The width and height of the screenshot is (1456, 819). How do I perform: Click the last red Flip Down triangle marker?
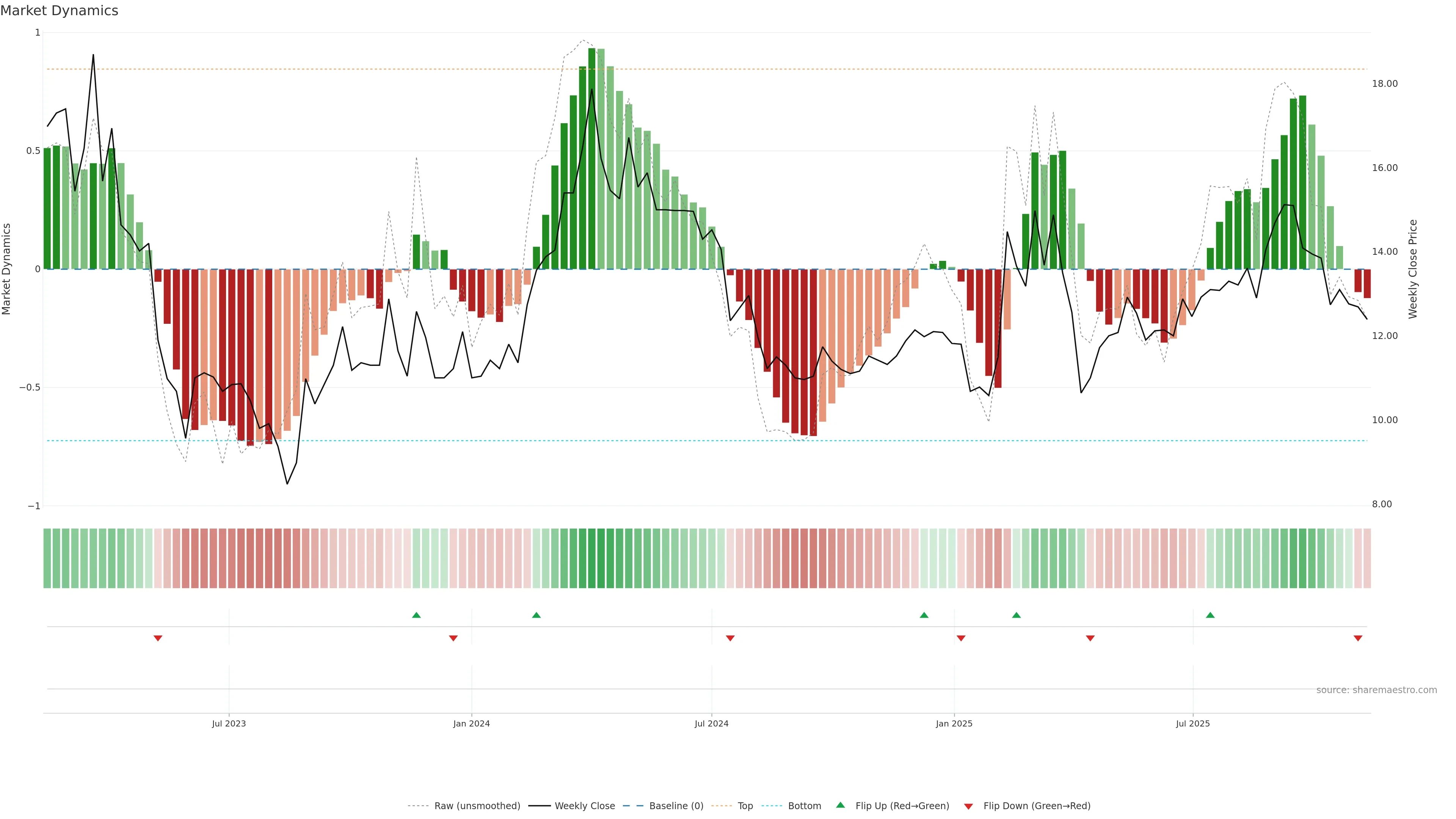(x=1358, y=638)
